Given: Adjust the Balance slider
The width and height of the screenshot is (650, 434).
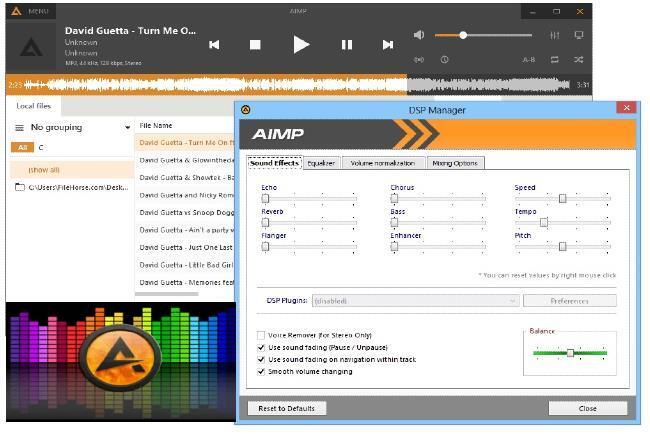Looking at the screenshot, I should point(570,353).
